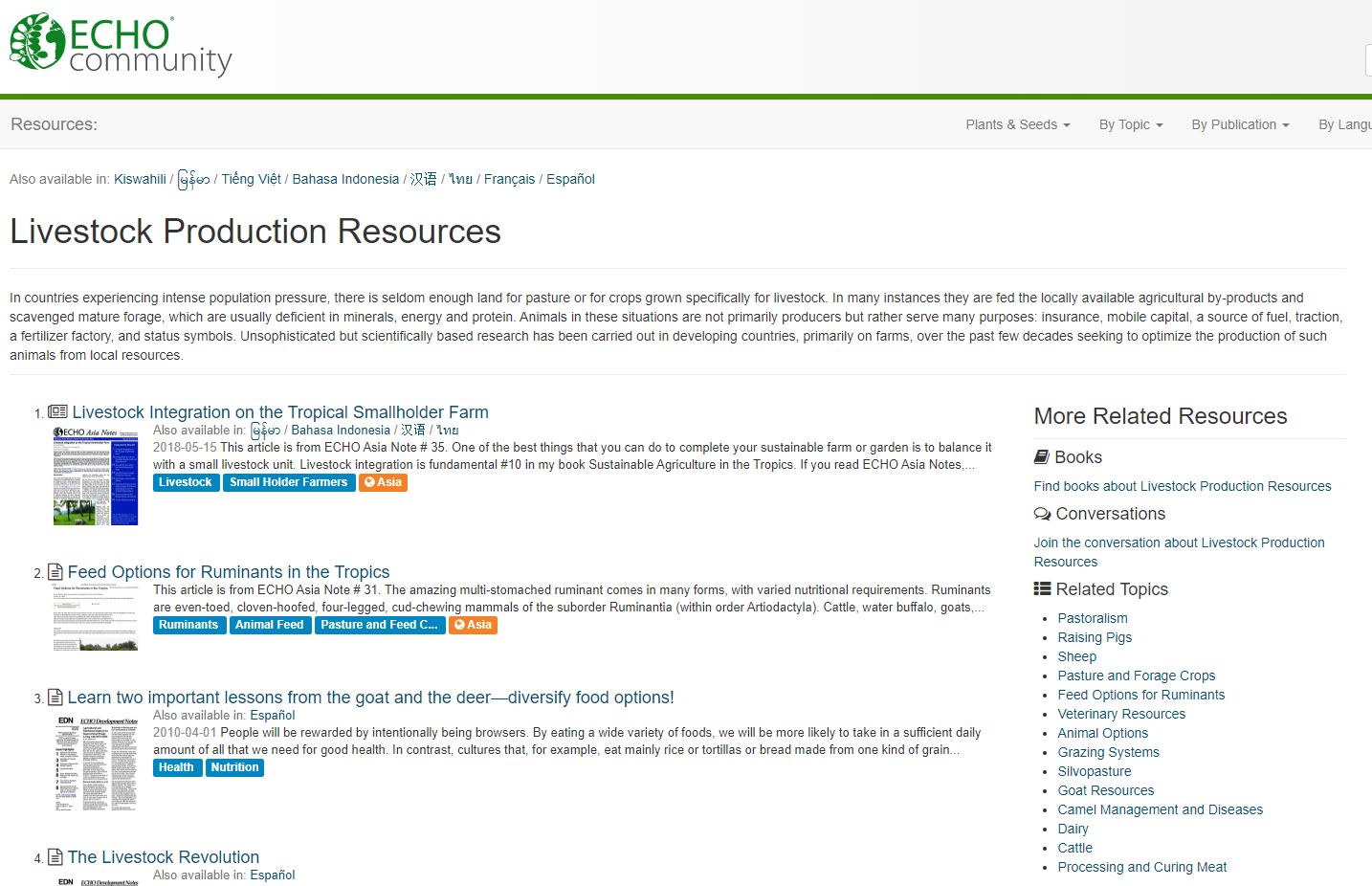Switch page language to Français
The width and height of the screenshot is (1372, 886).
tap(509, 179)
